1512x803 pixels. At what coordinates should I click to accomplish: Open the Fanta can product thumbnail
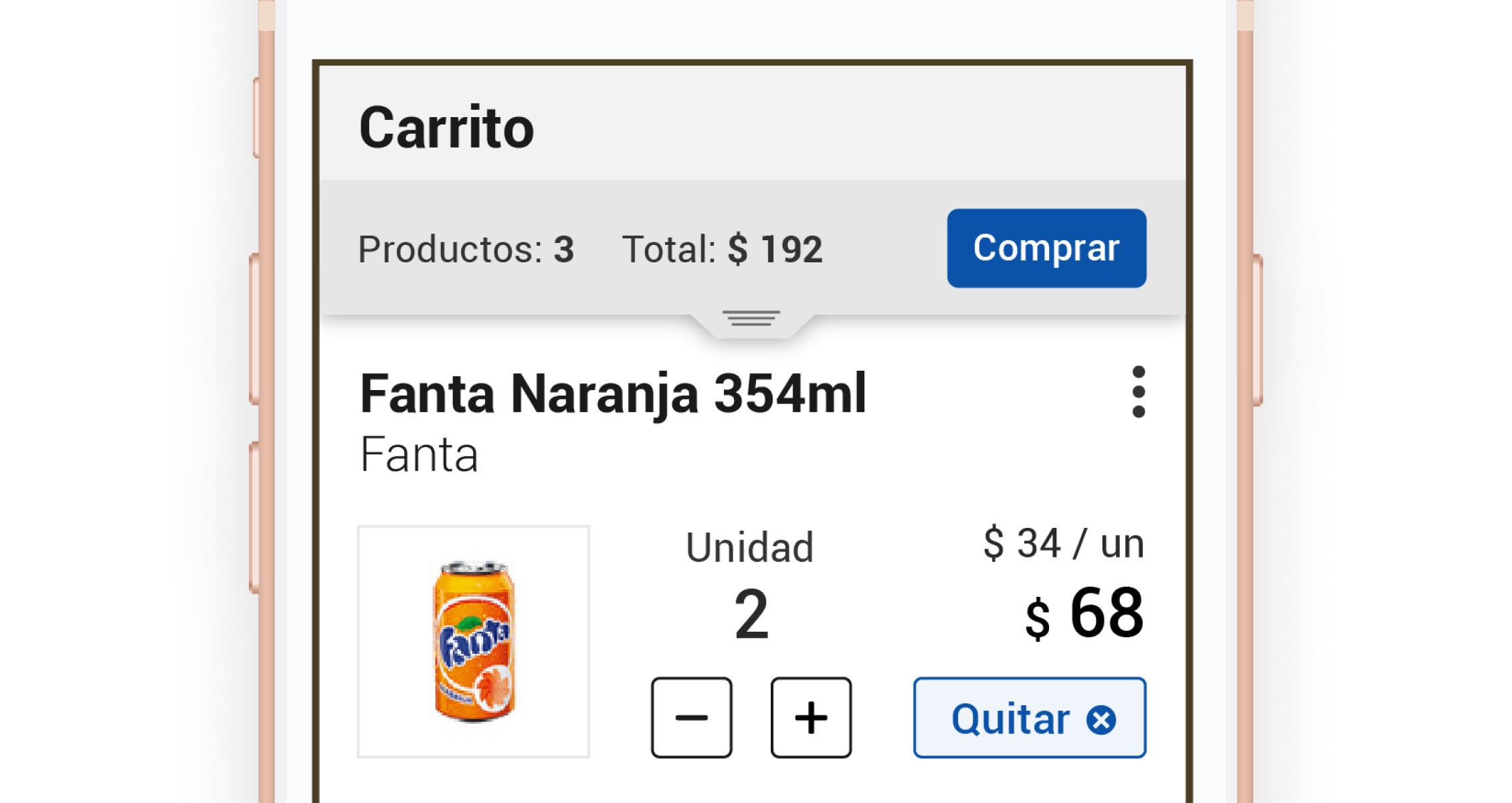click(474, 642)
